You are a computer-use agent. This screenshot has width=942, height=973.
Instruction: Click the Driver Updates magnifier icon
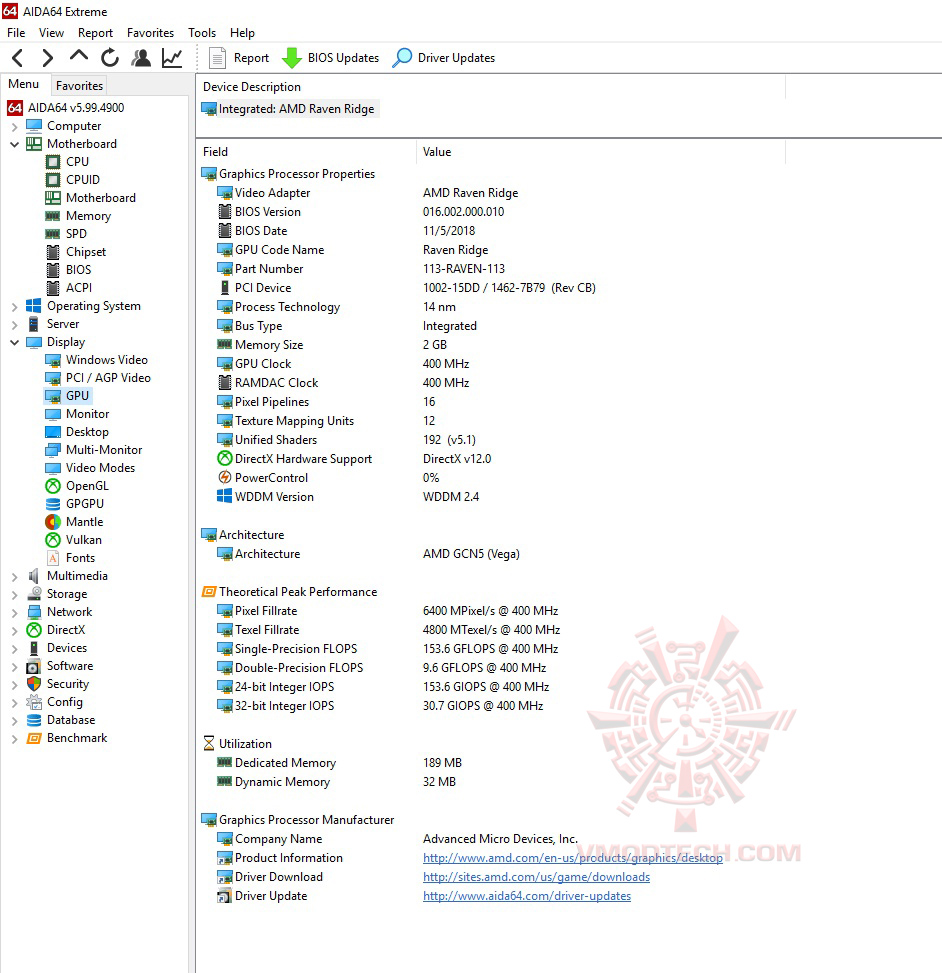(x=402, y=58)
